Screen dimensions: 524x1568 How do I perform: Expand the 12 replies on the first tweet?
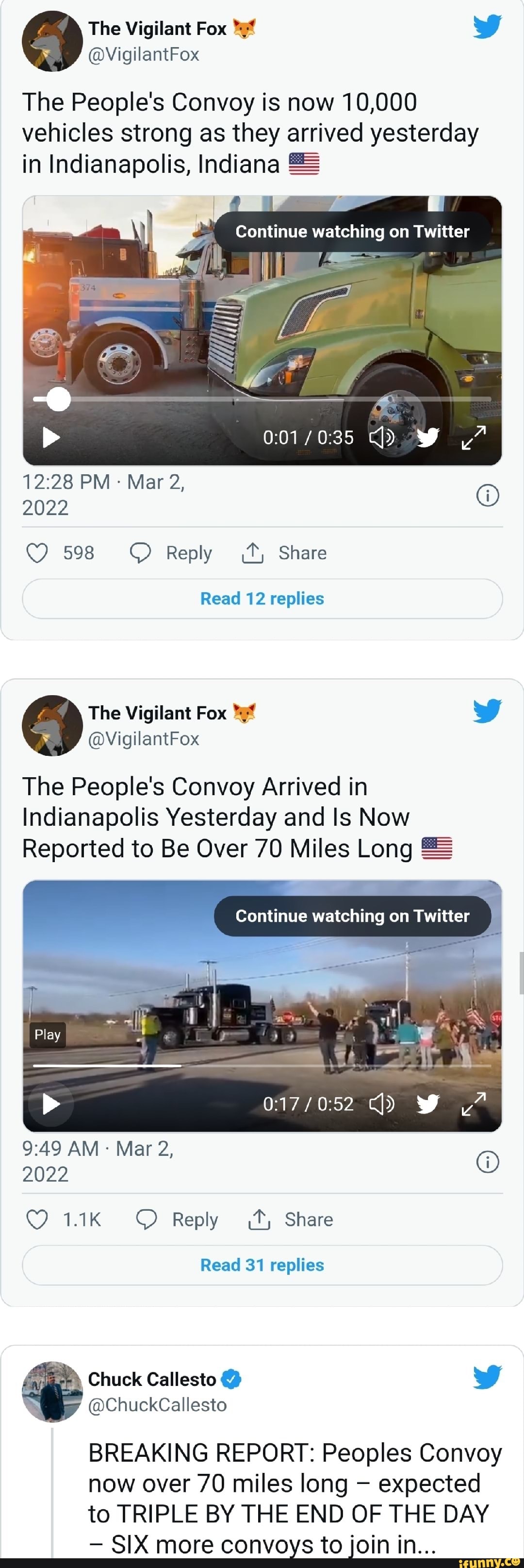(x=262, y=599)
